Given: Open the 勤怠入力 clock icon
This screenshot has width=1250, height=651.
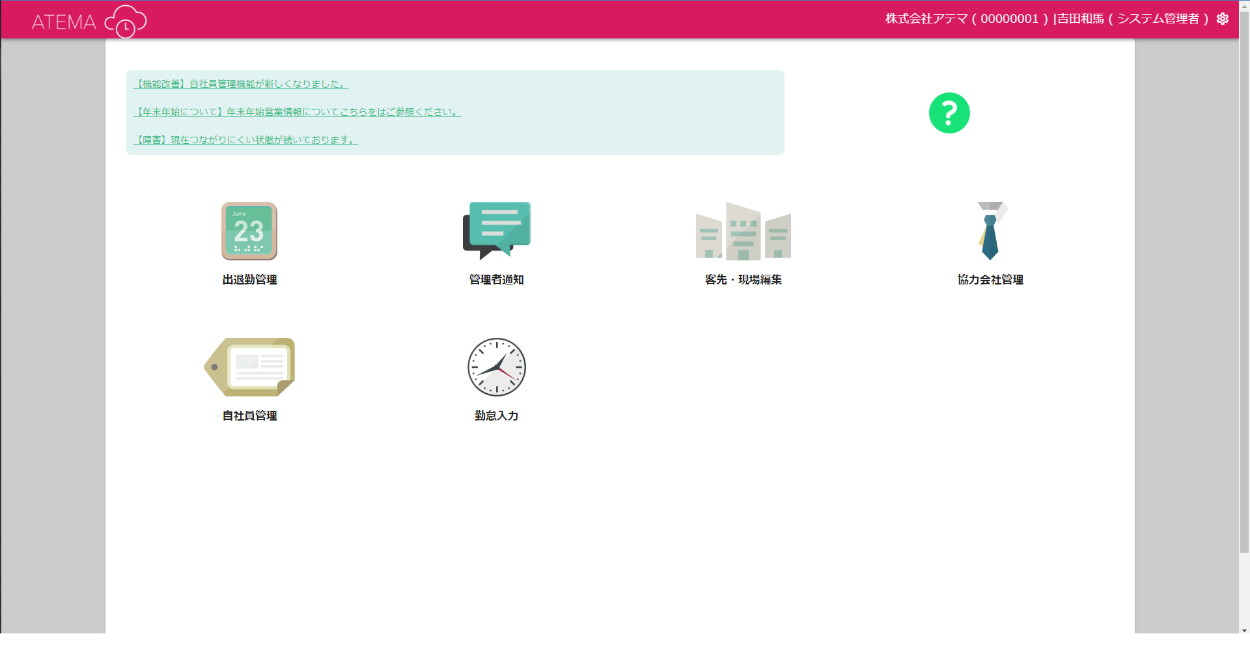Looking at the screenshot, I should [x=496, y=367].
